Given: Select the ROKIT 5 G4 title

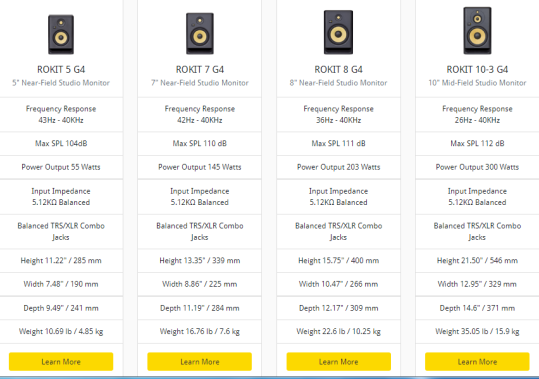Looking at the screenshot, I should click(61, 69).
